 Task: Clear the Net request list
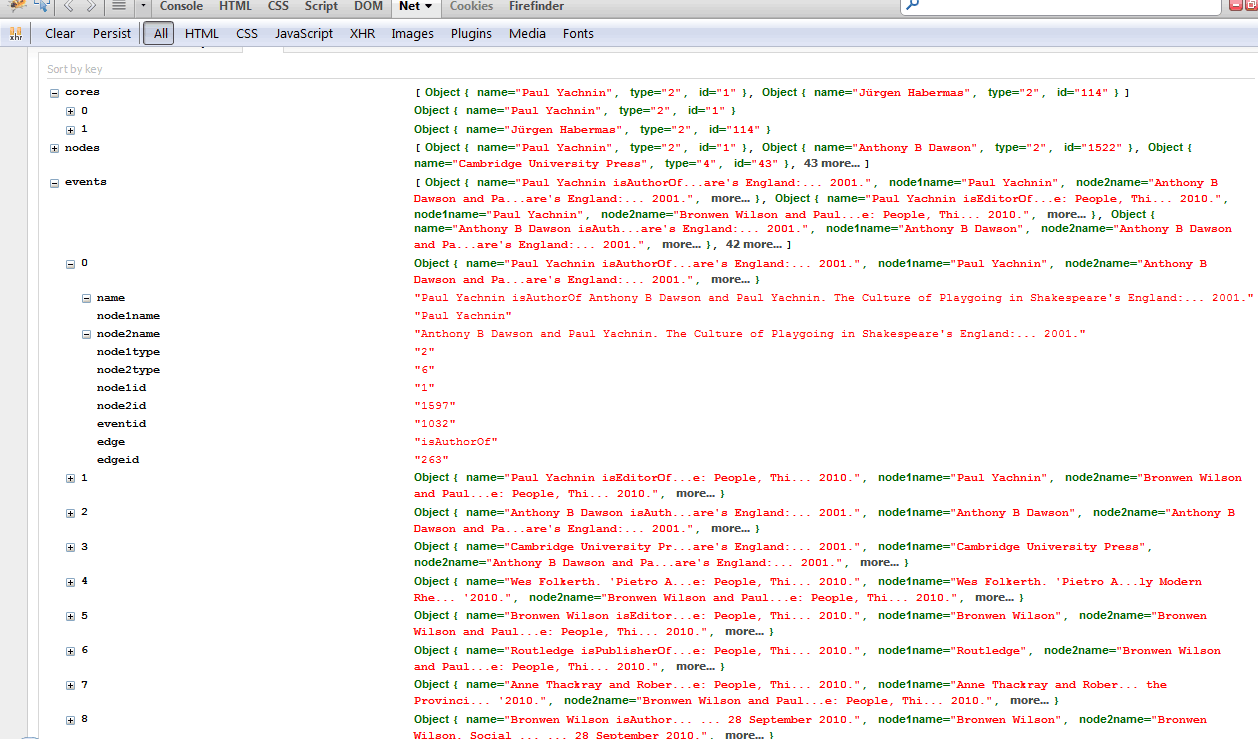tap(60, 33)
